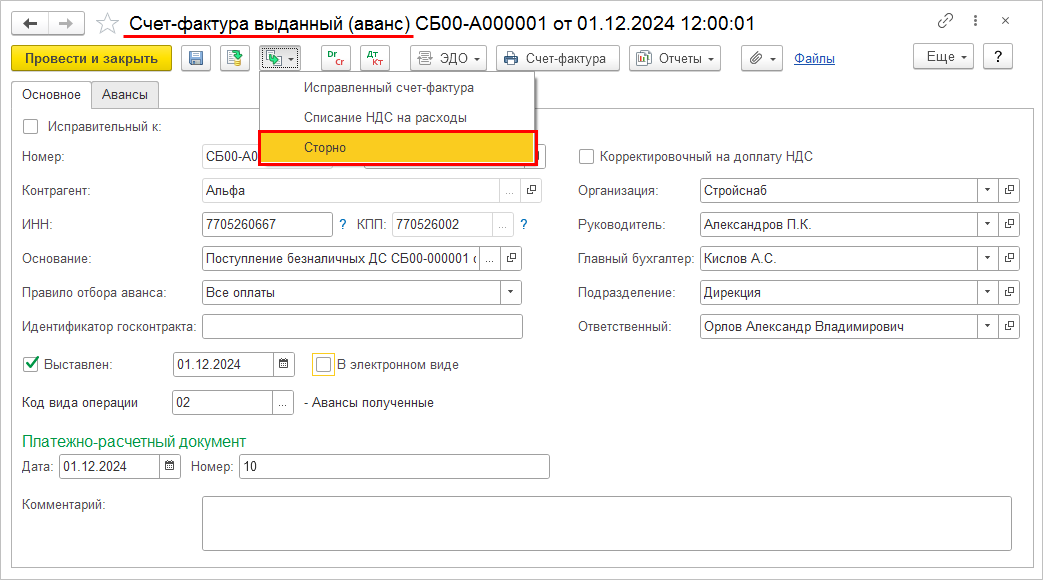Click into the Комментарий text field
Image resolution: width=1047 pixels, height=581 pixels.
point(606,523)
